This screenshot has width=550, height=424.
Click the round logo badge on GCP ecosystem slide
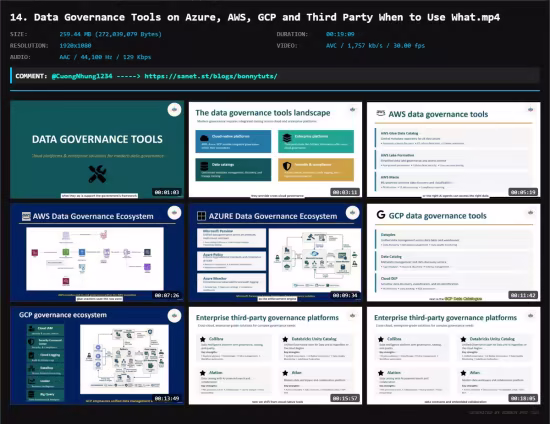coord(174,316)
